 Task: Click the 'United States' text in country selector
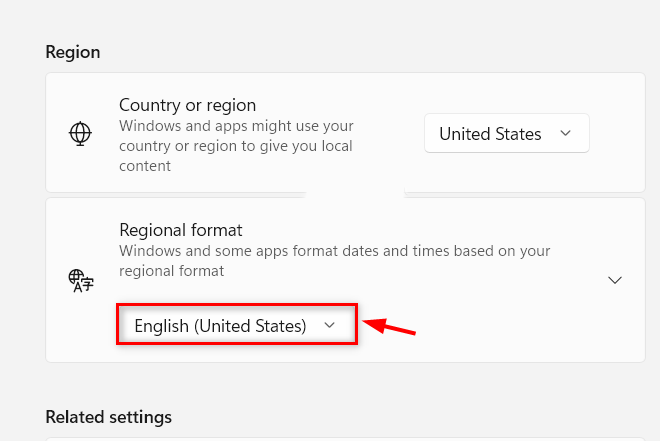click(490, 134)
